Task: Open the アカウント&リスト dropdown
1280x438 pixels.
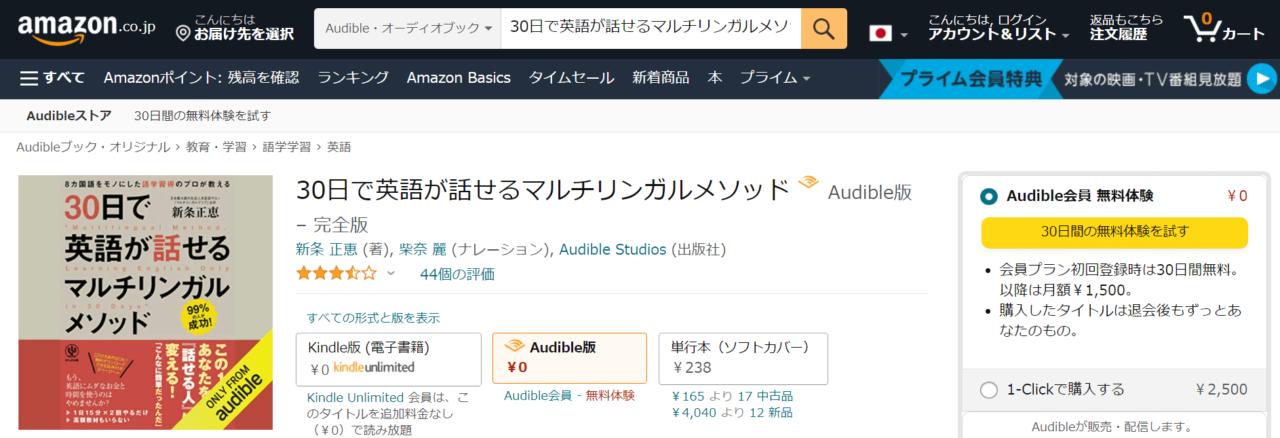Action: 998,34
